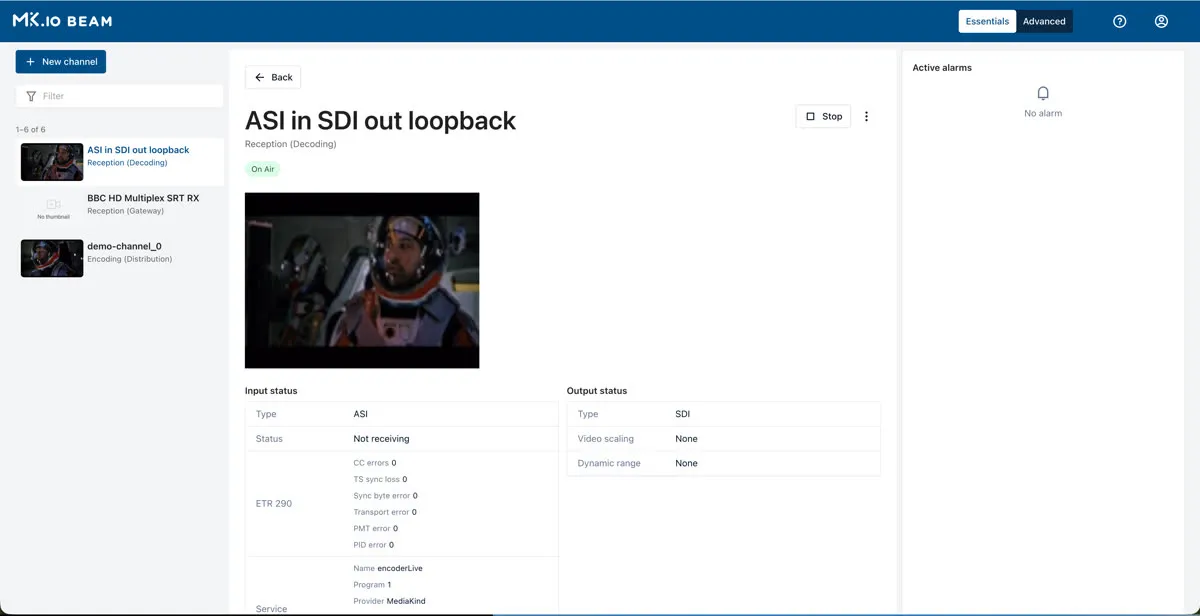Open the user account profile icon
The height and width of the screenshot is (616, 1200).
[1161, 21]
